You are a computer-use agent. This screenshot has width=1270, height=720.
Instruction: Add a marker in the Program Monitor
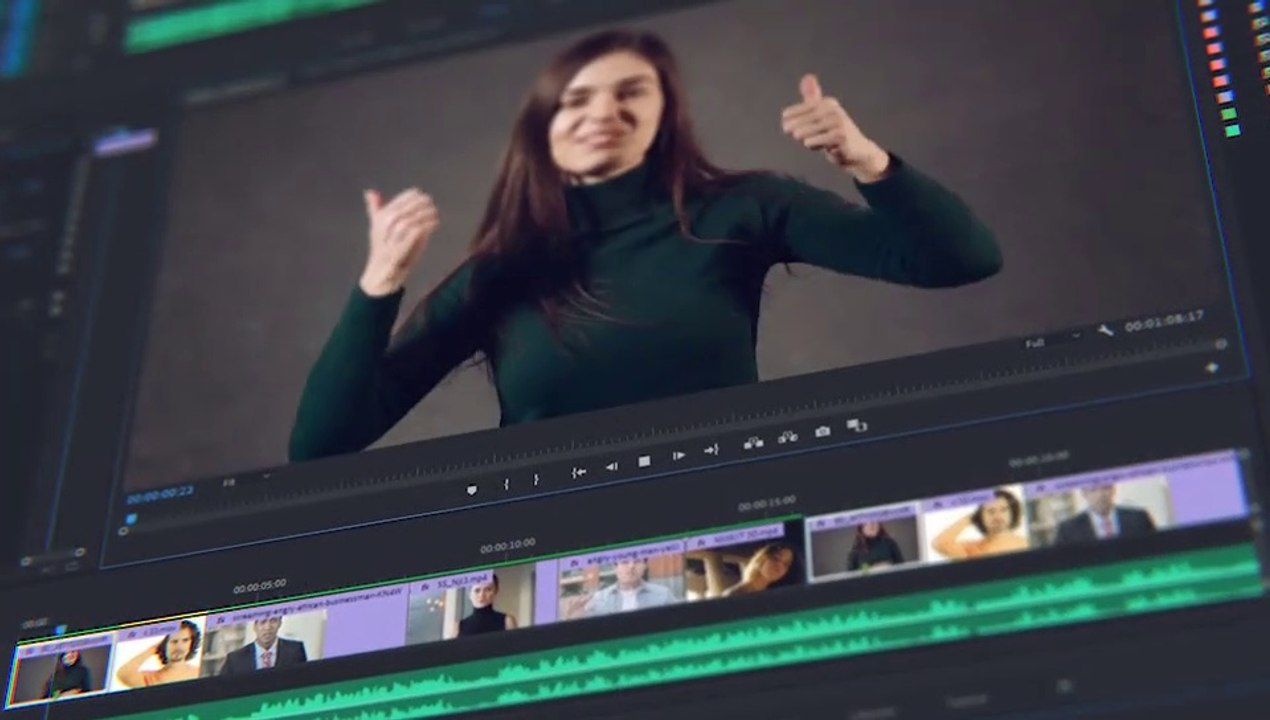click(x=472, y=490)
